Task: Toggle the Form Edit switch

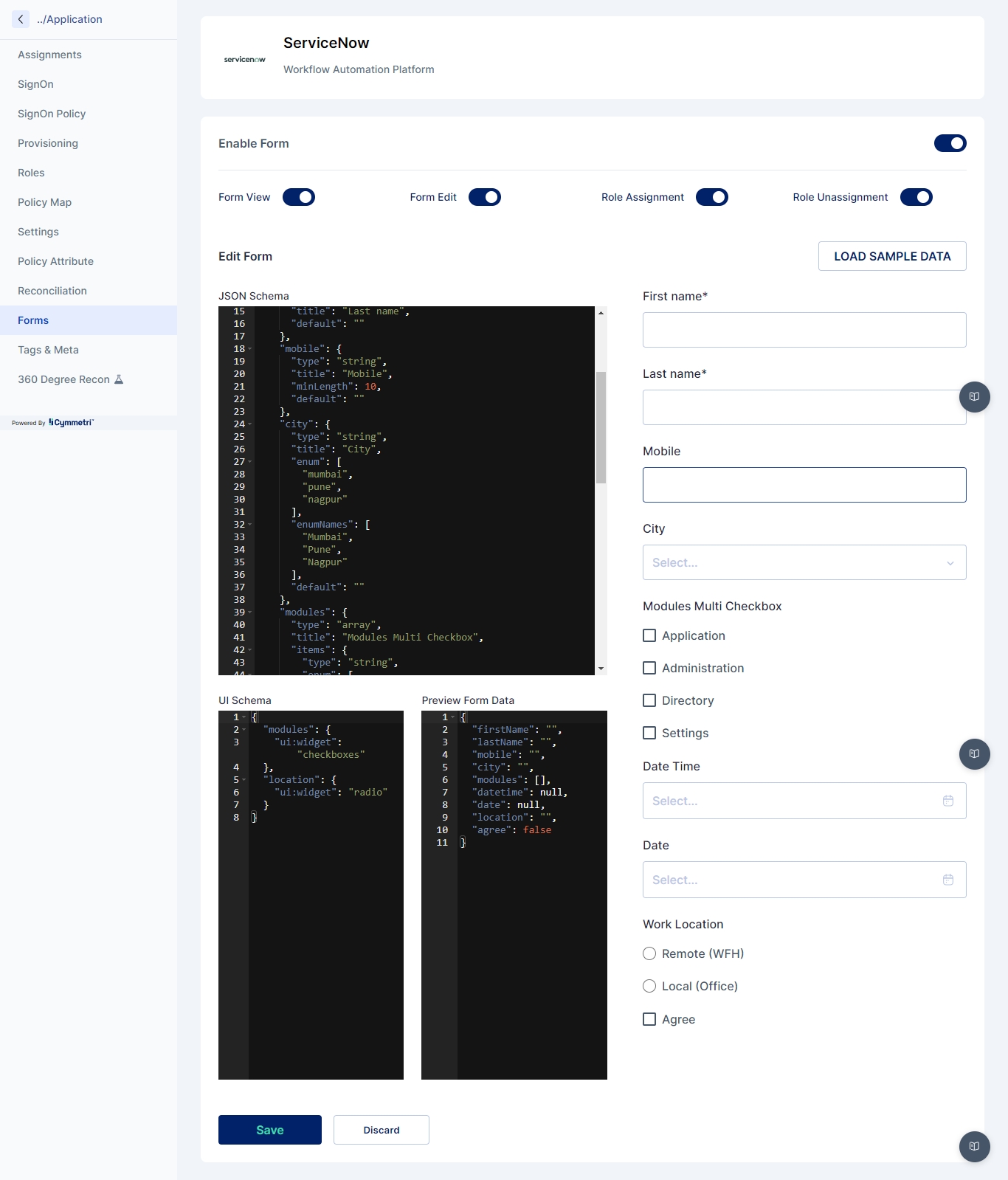Action: 485,197
